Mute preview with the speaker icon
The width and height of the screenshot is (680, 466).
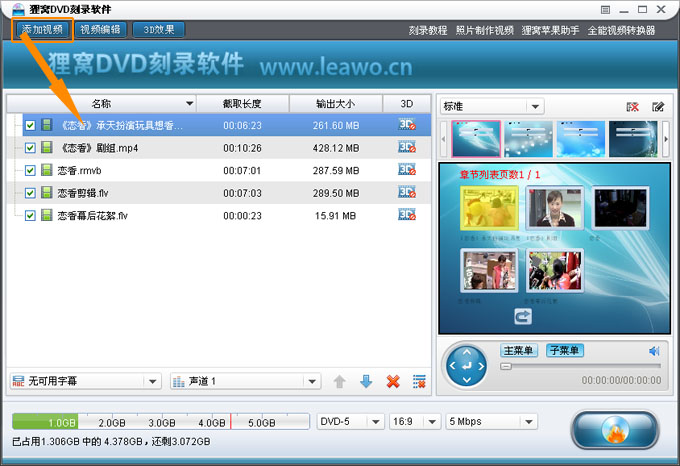654,351
